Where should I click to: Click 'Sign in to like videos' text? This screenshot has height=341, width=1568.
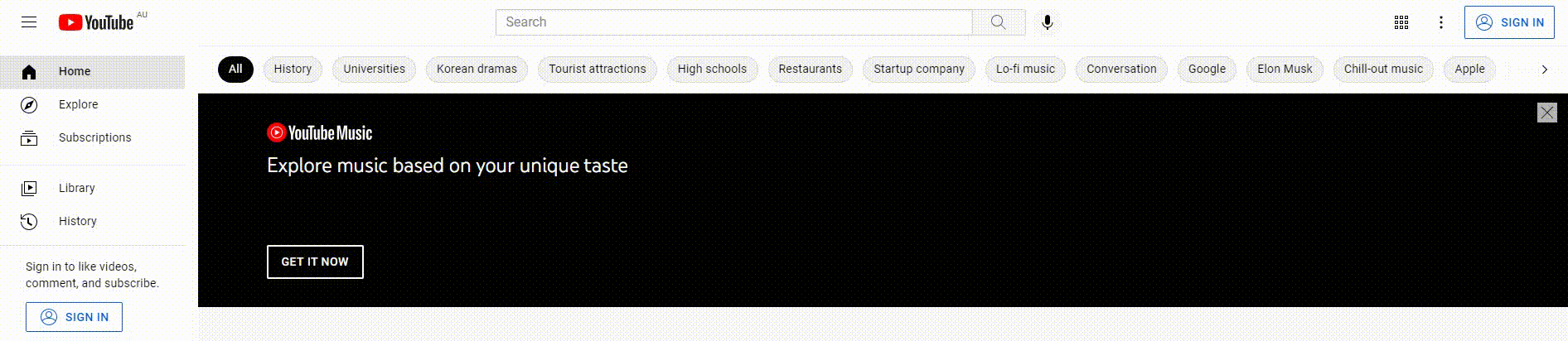81,267
